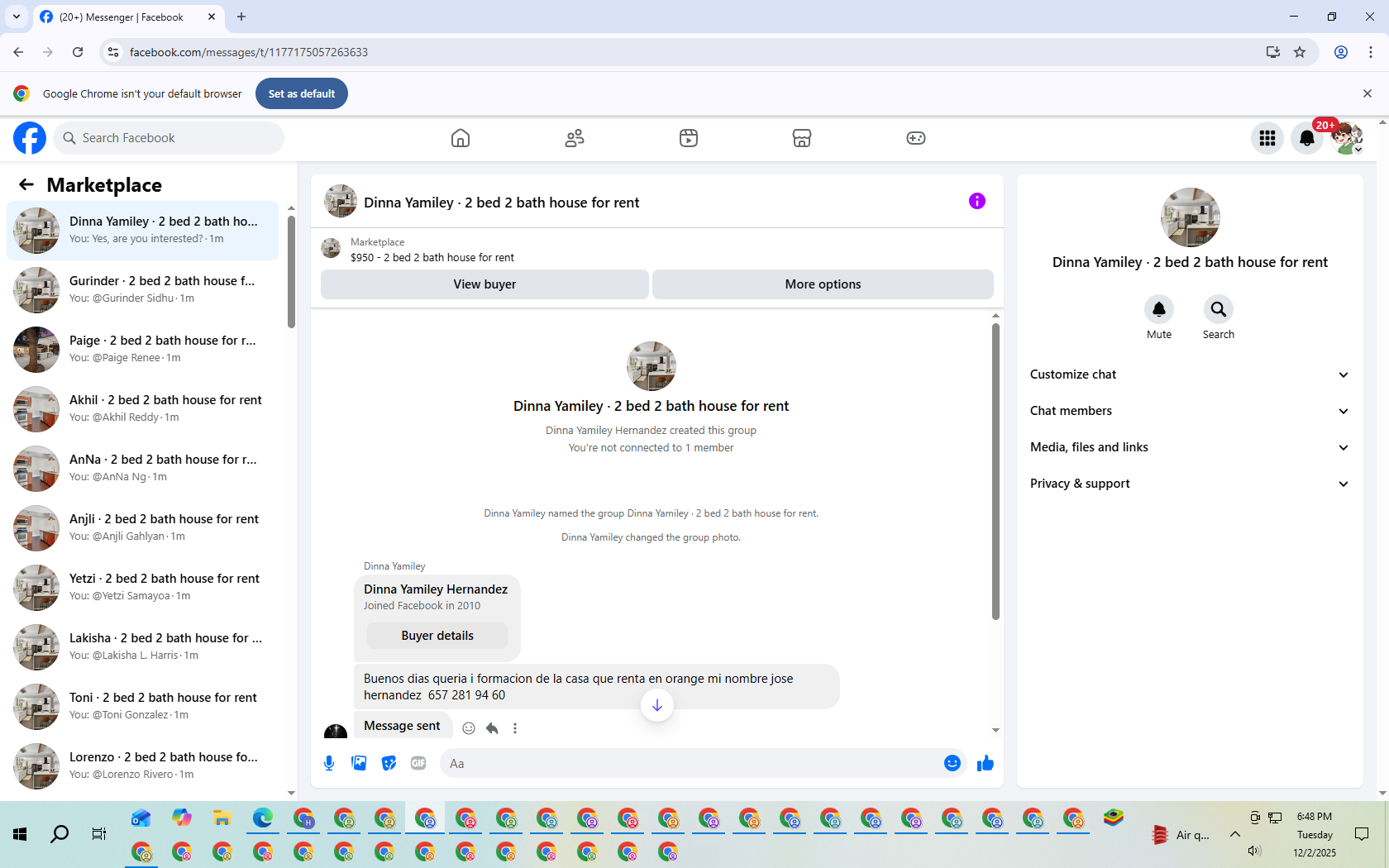Image resolution: width=1389 pixels, height=868 pixels.
Task: Open AnNa 2 bed 2 bath chat
Action: point(143,469)
